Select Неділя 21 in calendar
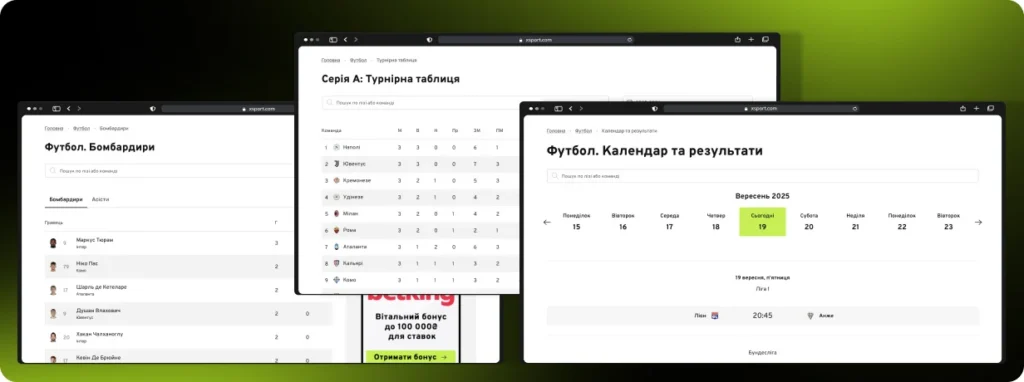 click(x=856, y=221)
